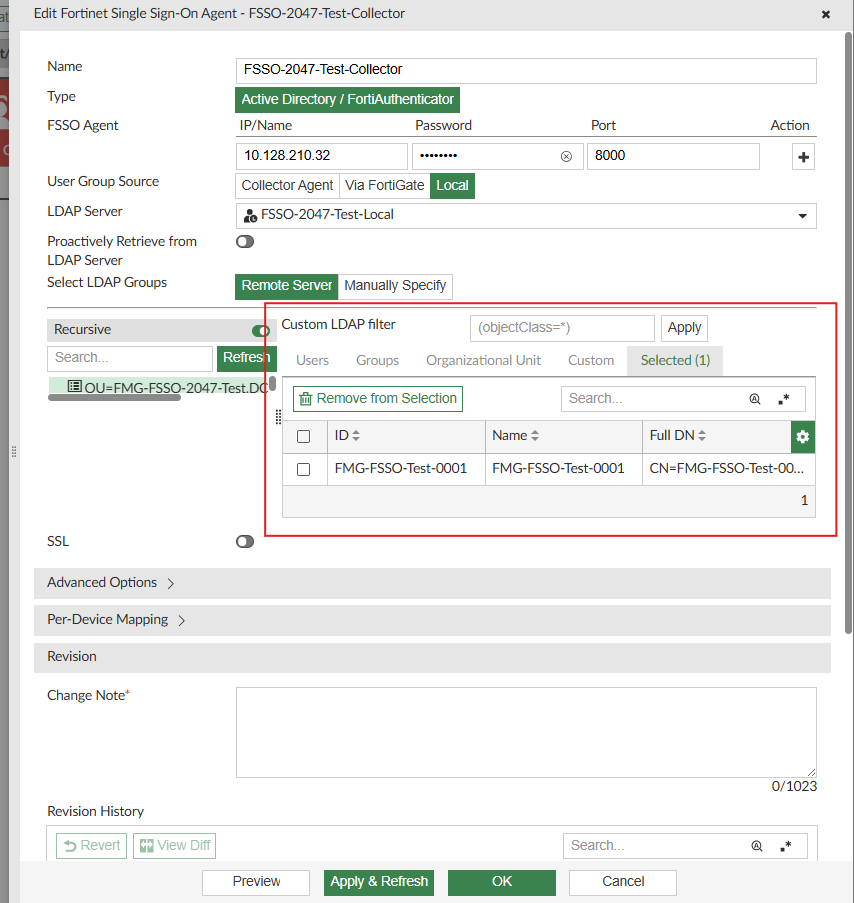Open the Selected (1) tab

(x=675, y=361)
